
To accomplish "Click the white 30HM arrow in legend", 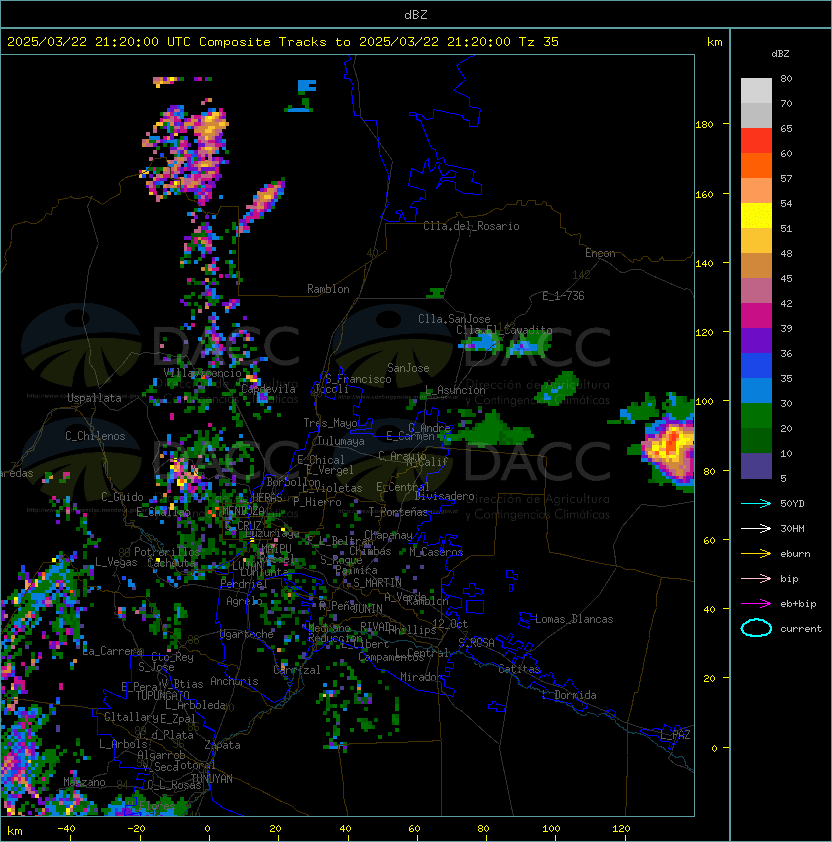I will [756, 529].
